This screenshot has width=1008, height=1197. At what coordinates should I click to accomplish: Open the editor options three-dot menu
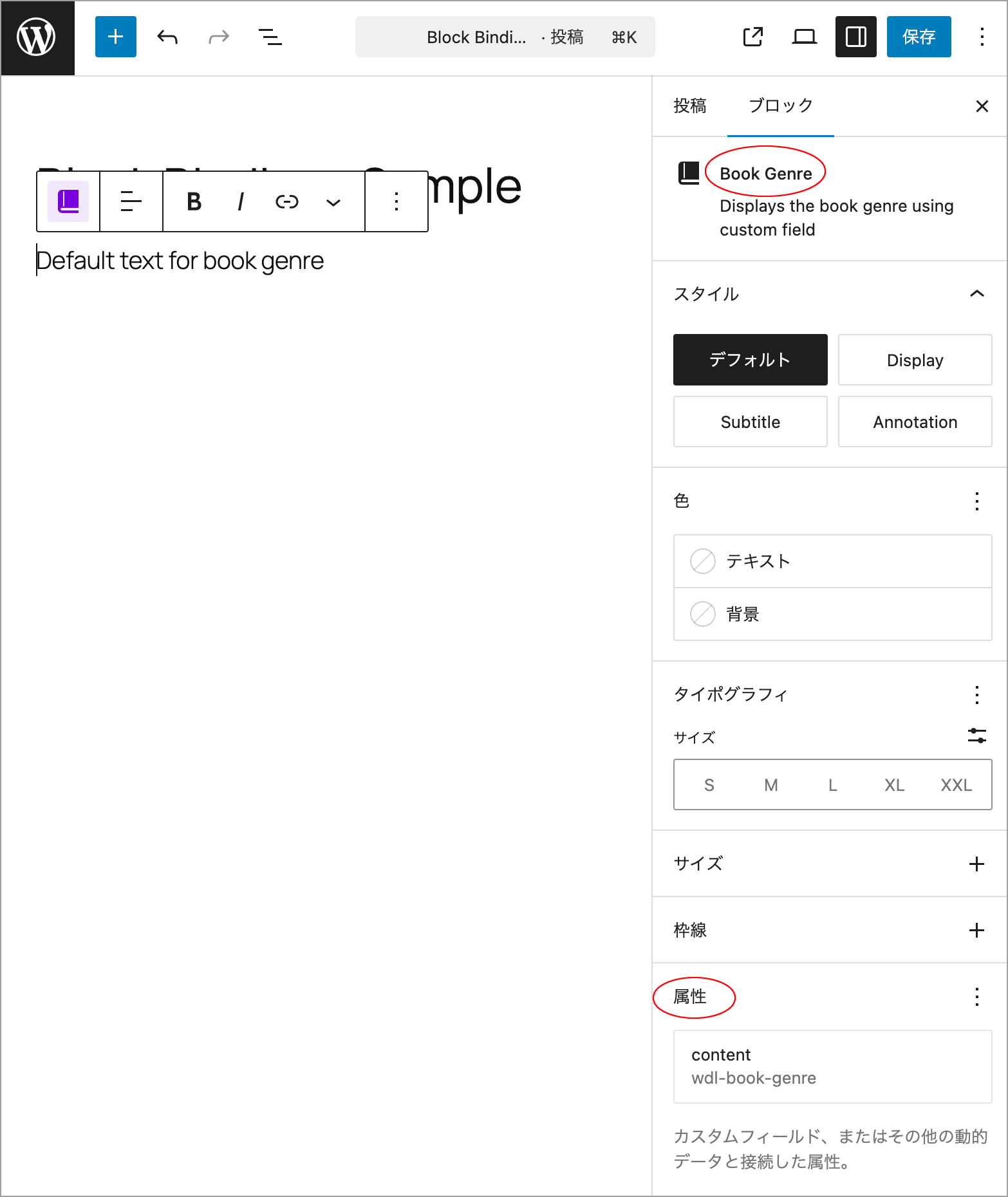[x=982, y=37]
